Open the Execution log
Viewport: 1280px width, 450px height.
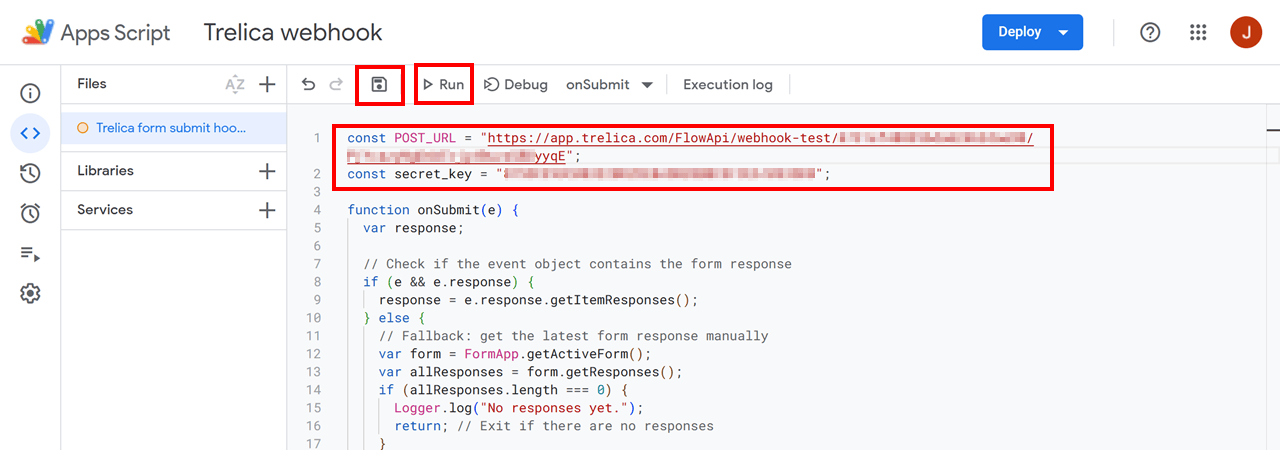[x=728, y=85]
